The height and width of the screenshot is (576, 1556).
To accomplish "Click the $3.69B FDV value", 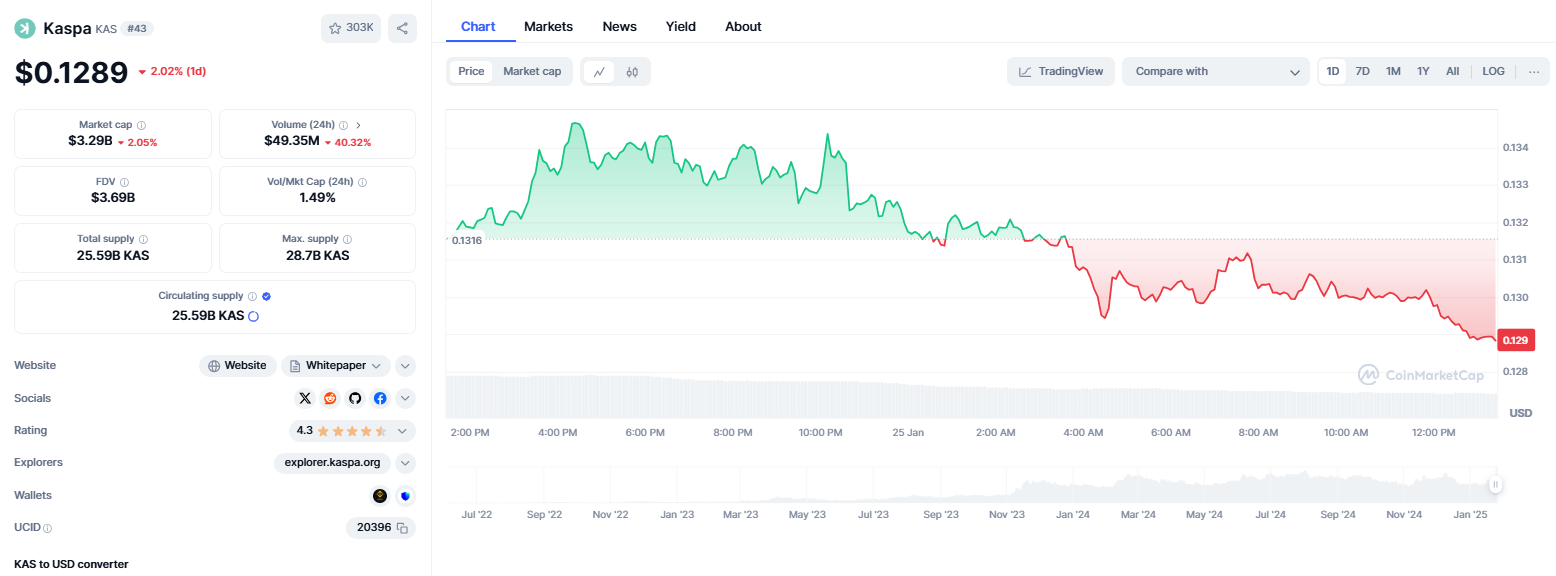I will 113,198.
